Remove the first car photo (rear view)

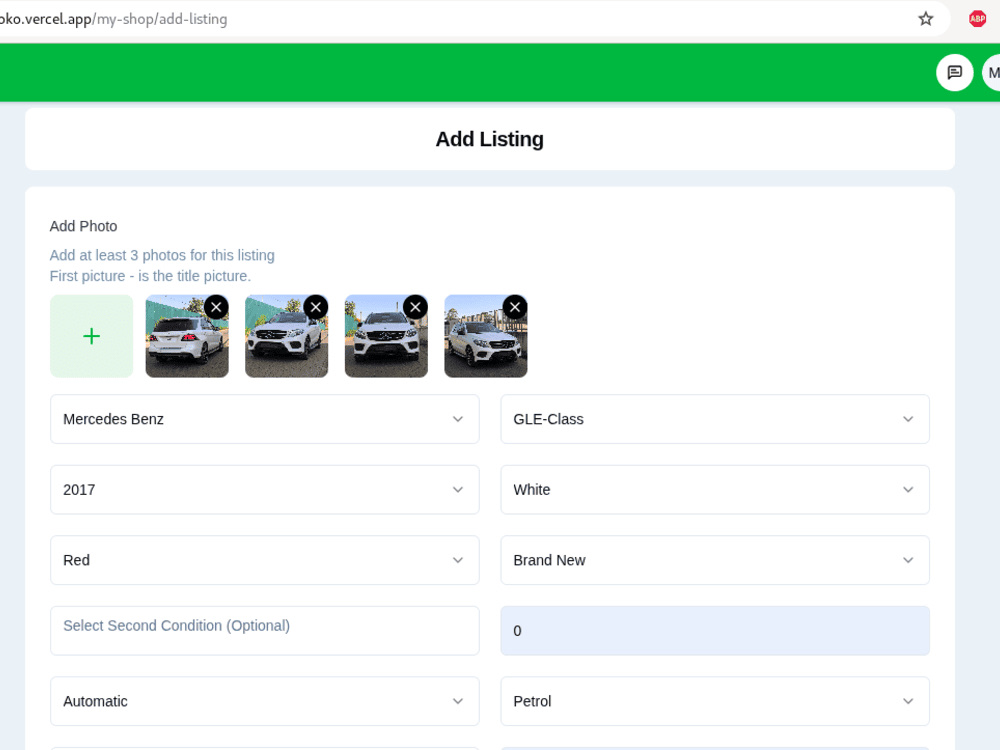(x=216, y=307)
